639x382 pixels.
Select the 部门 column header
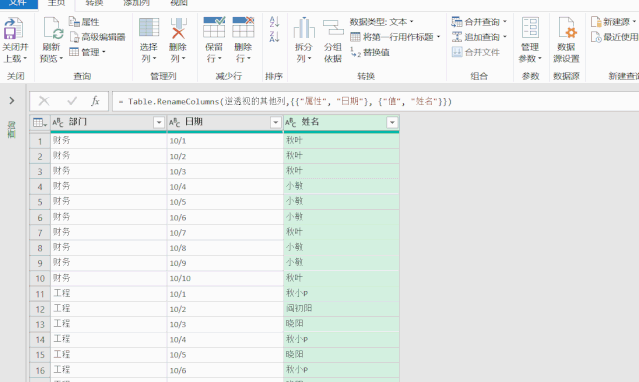click(108, 122)
